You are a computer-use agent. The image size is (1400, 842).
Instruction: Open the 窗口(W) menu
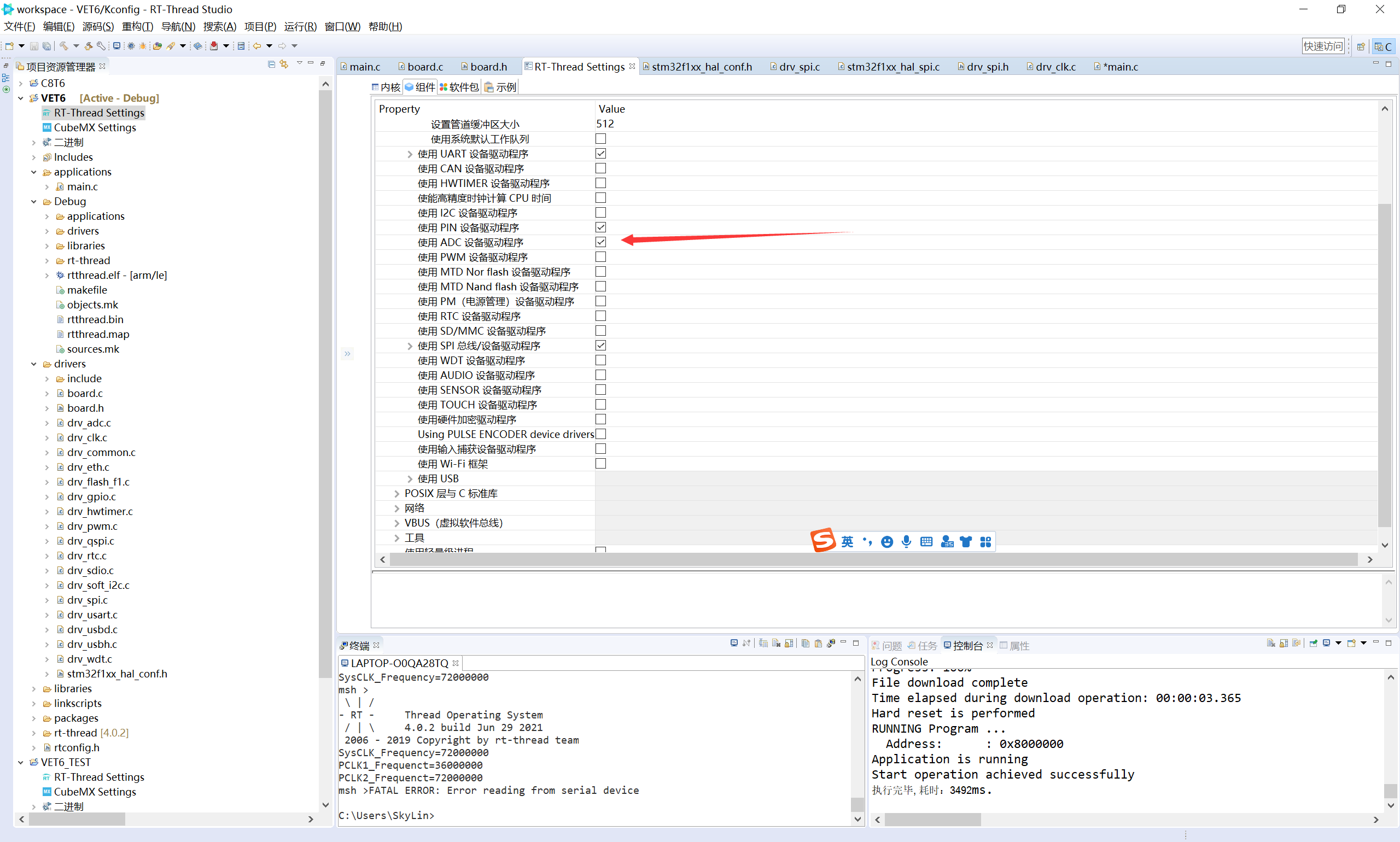click(342, 26)
